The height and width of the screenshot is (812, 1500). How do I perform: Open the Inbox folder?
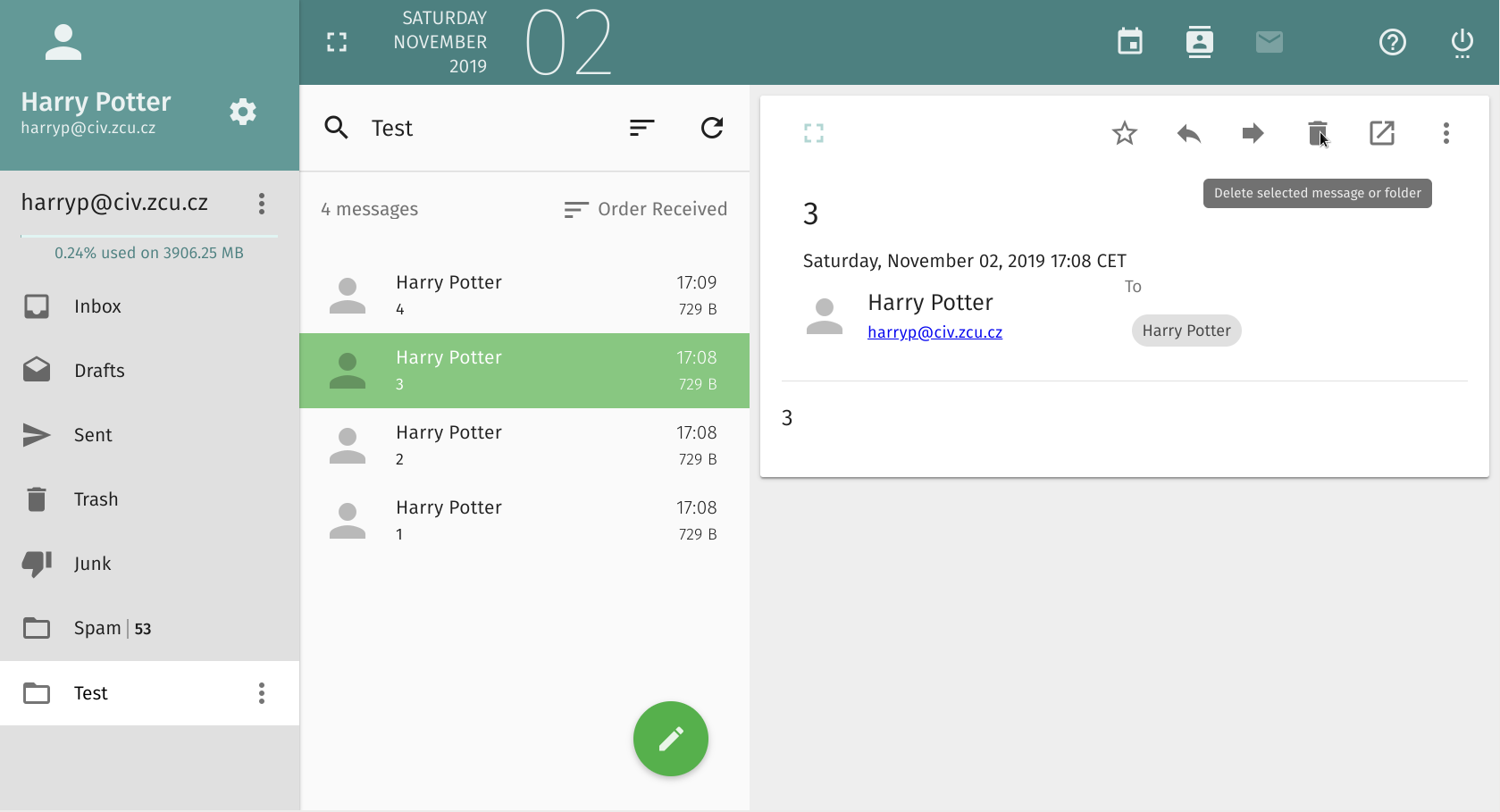tap(97, 306)
